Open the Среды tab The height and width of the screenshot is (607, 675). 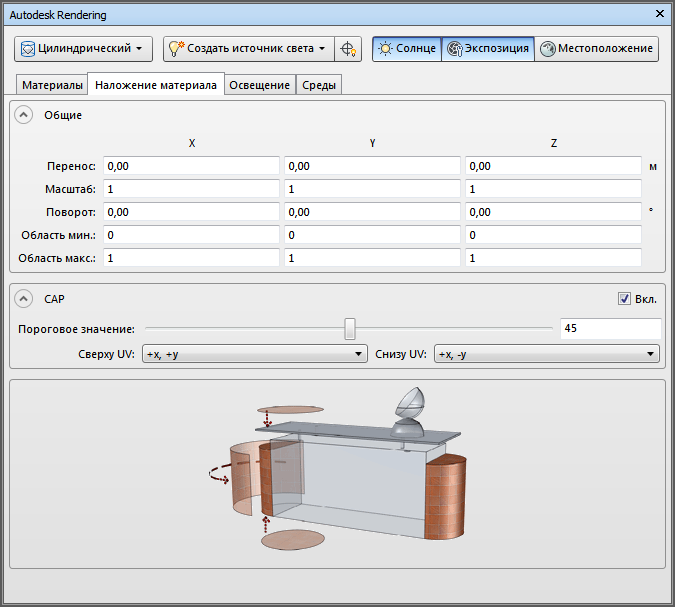point(319,85)
